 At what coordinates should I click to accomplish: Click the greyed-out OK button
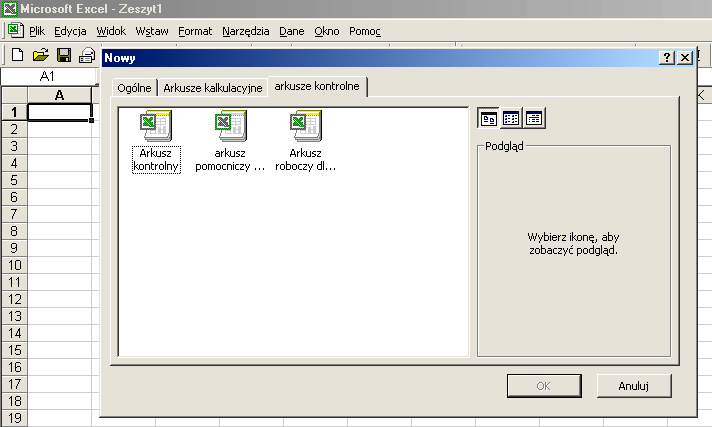click(544, 386)
